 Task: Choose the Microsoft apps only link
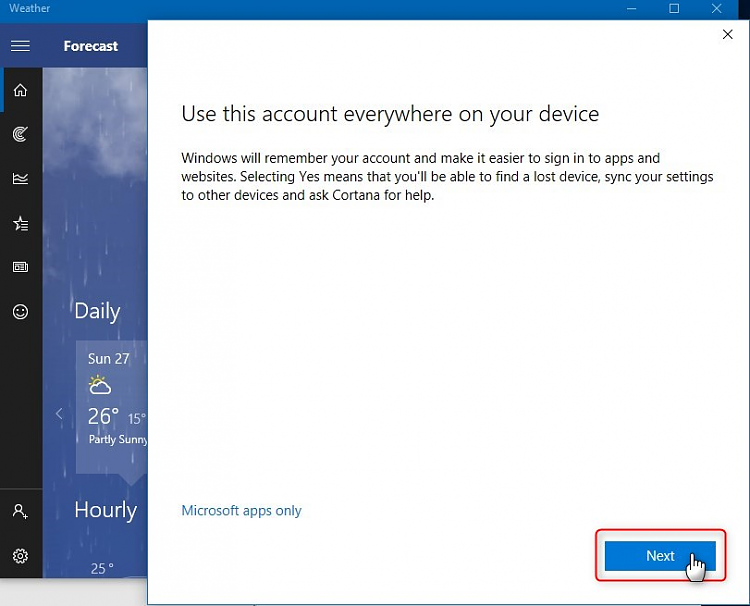point(242,511)
